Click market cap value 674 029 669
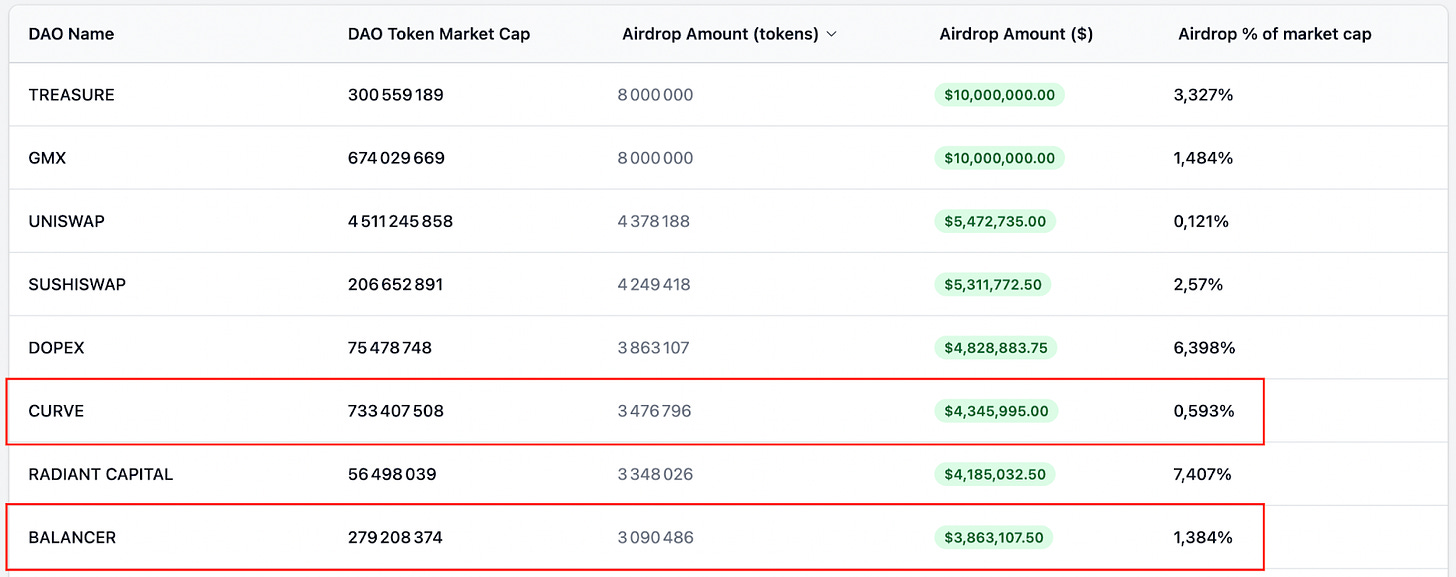The width and height of the screenshot is (1456, 577). coord(397,158)
